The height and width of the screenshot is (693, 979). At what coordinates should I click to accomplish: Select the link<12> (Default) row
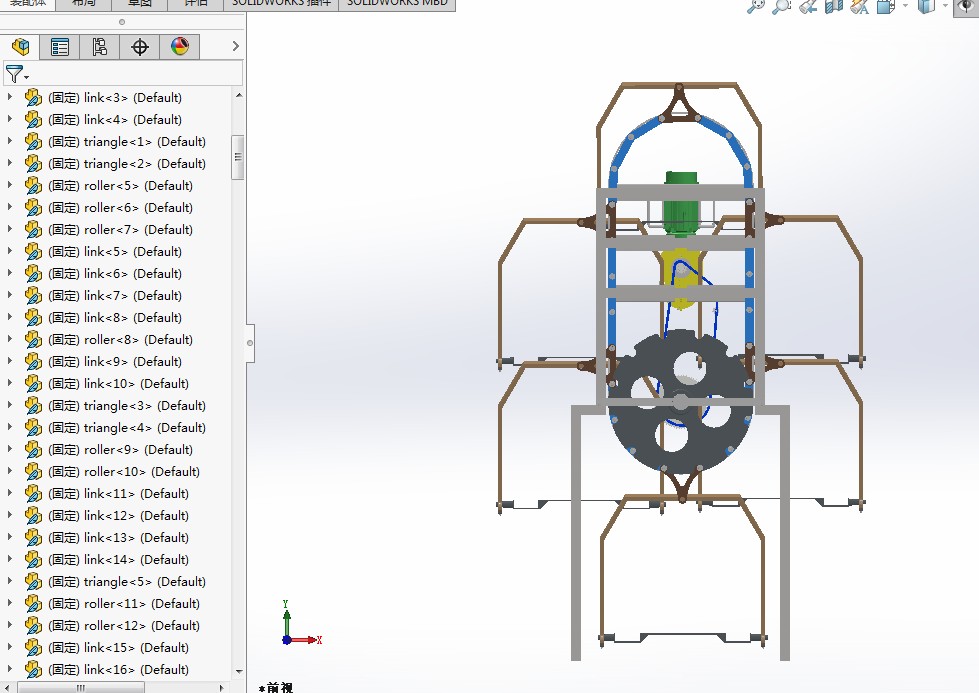pyautogui.click(x=118, y=516)
